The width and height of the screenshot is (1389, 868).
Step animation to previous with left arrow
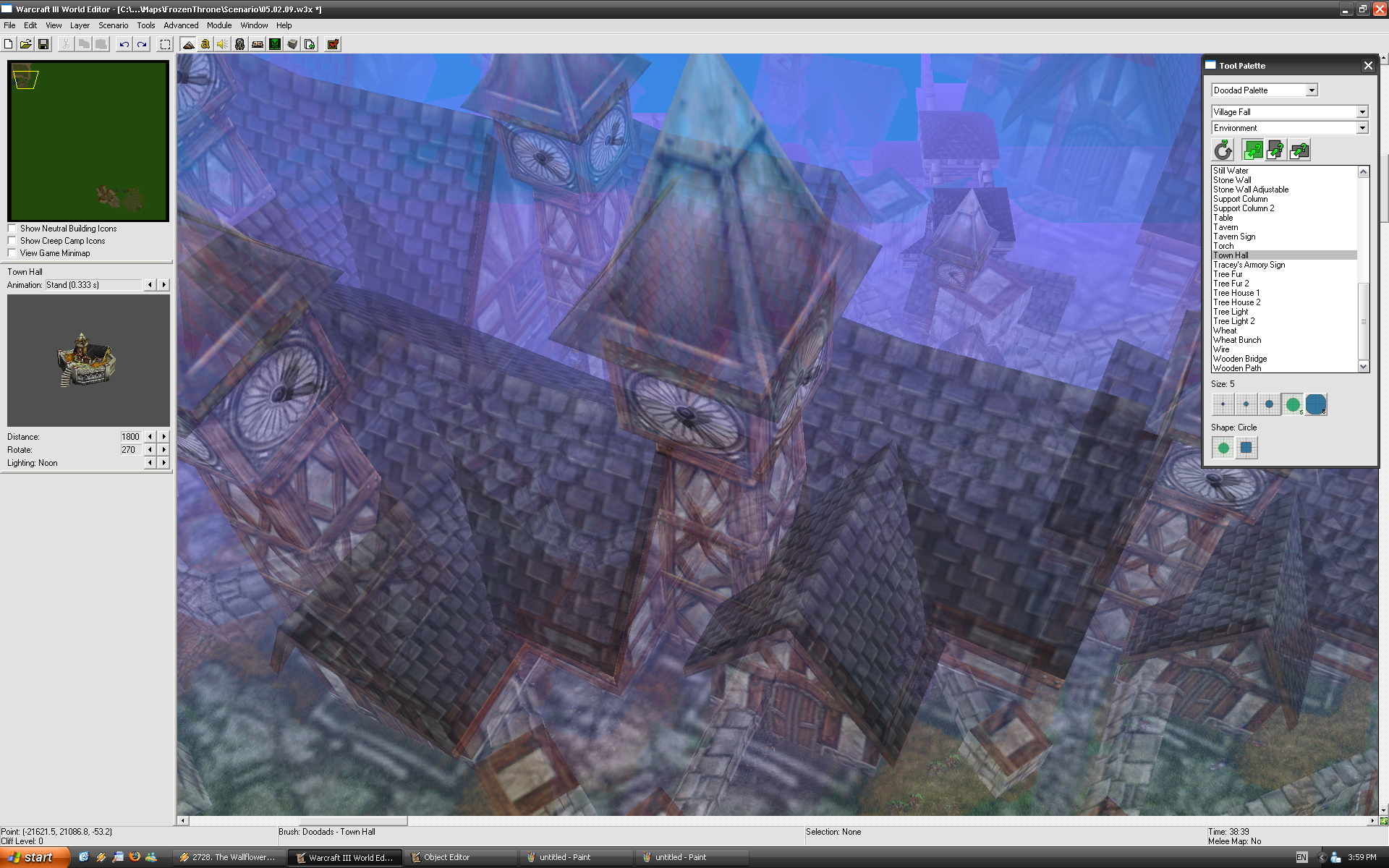coord(150,285)
